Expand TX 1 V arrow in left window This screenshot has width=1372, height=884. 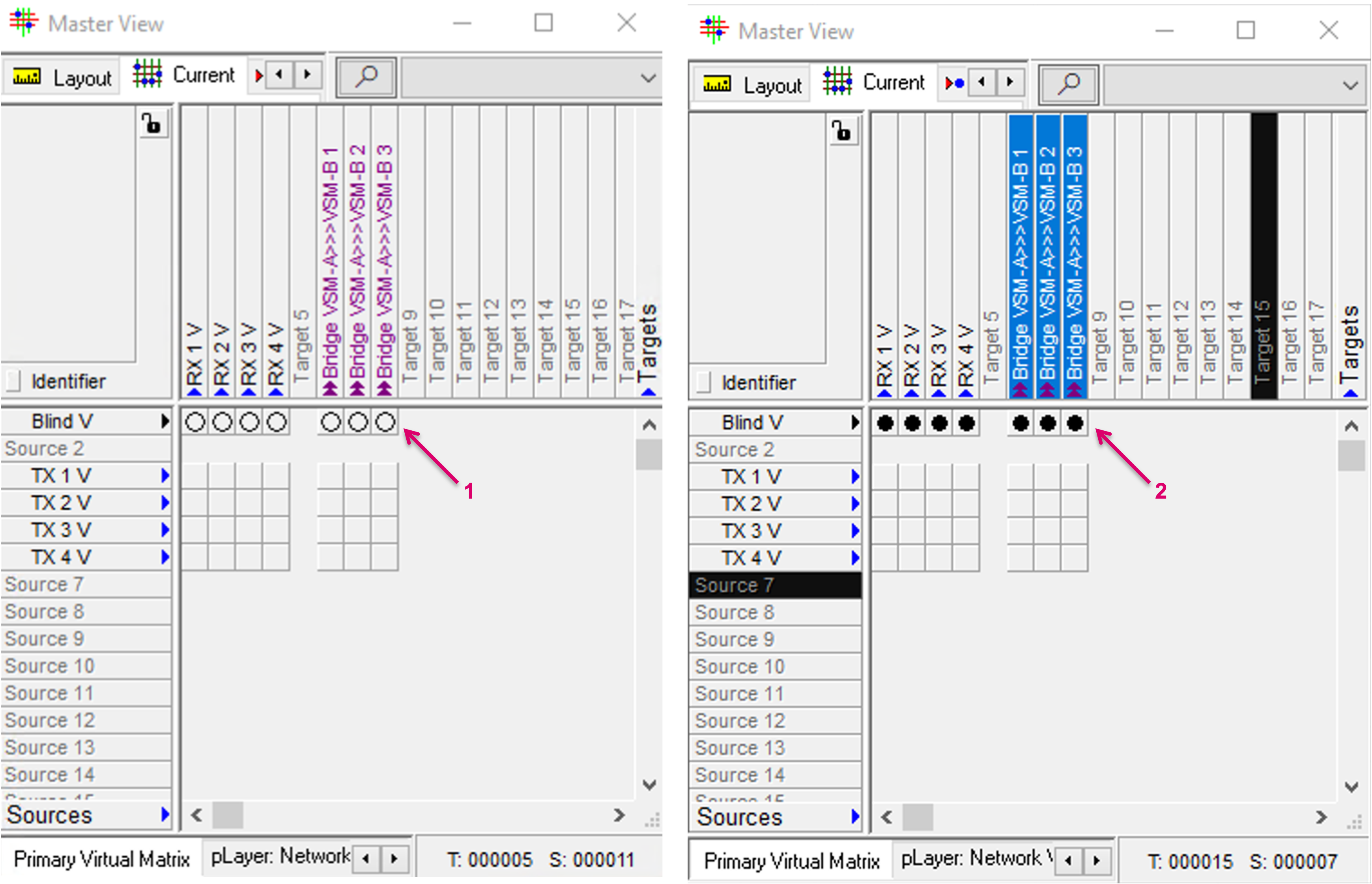[165, 475]
